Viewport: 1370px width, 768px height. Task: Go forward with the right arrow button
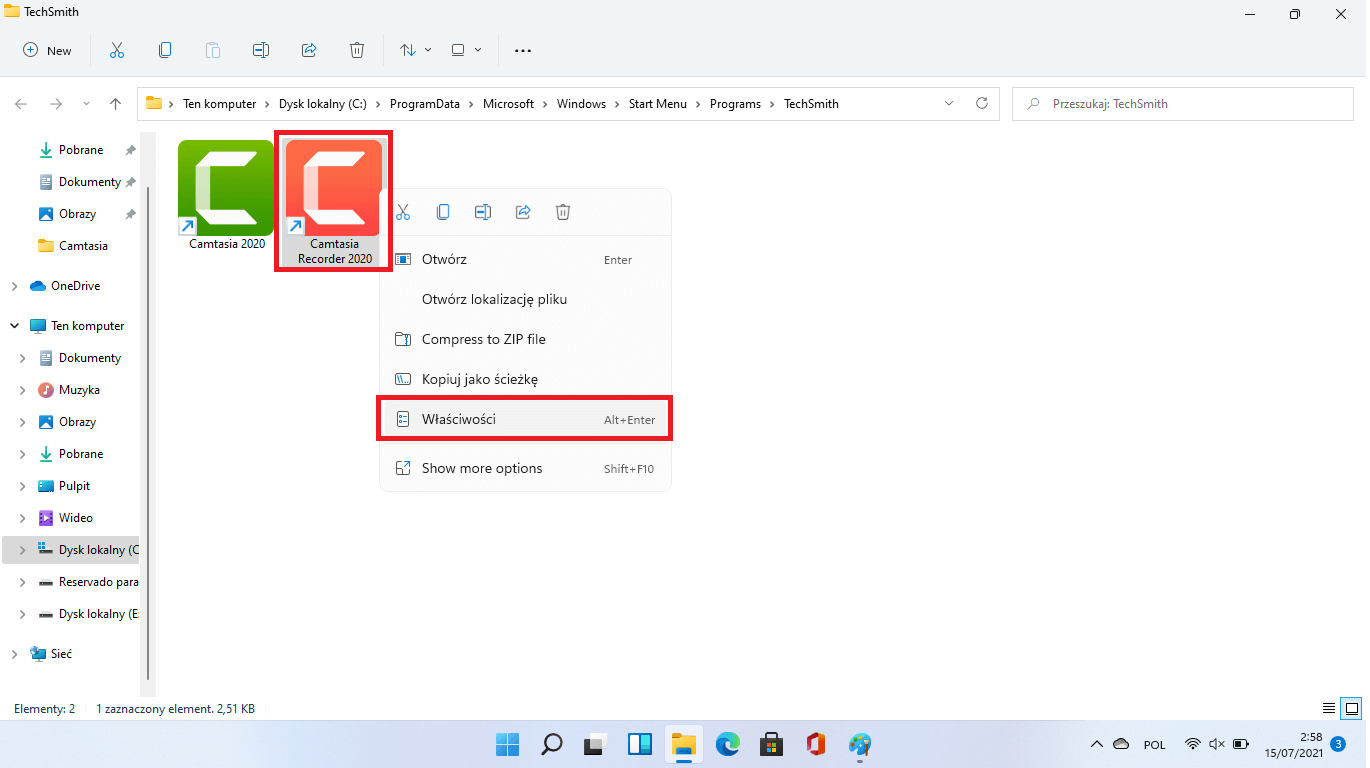(56, 104)
